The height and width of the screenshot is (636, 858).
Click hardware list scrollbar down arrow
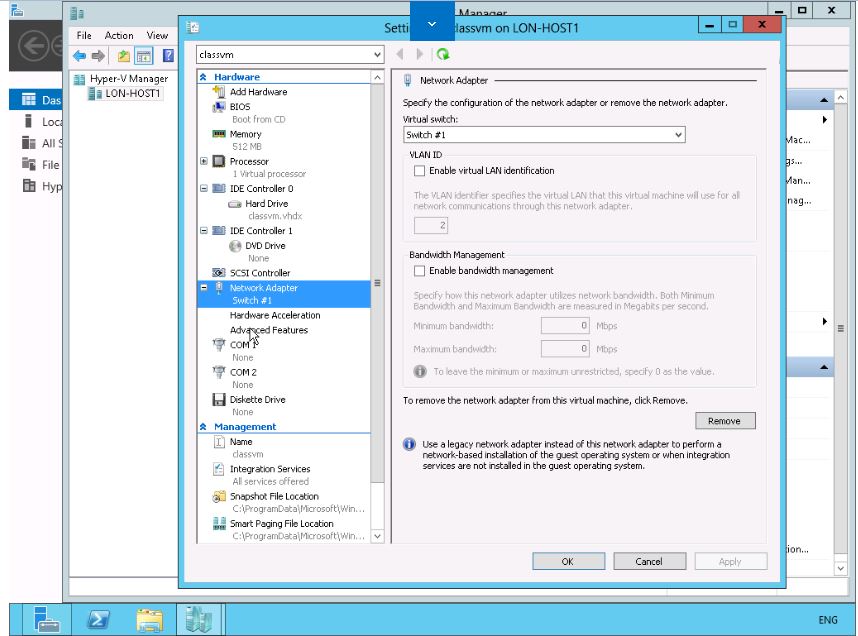pyautogui.click(x=377, y=536)
